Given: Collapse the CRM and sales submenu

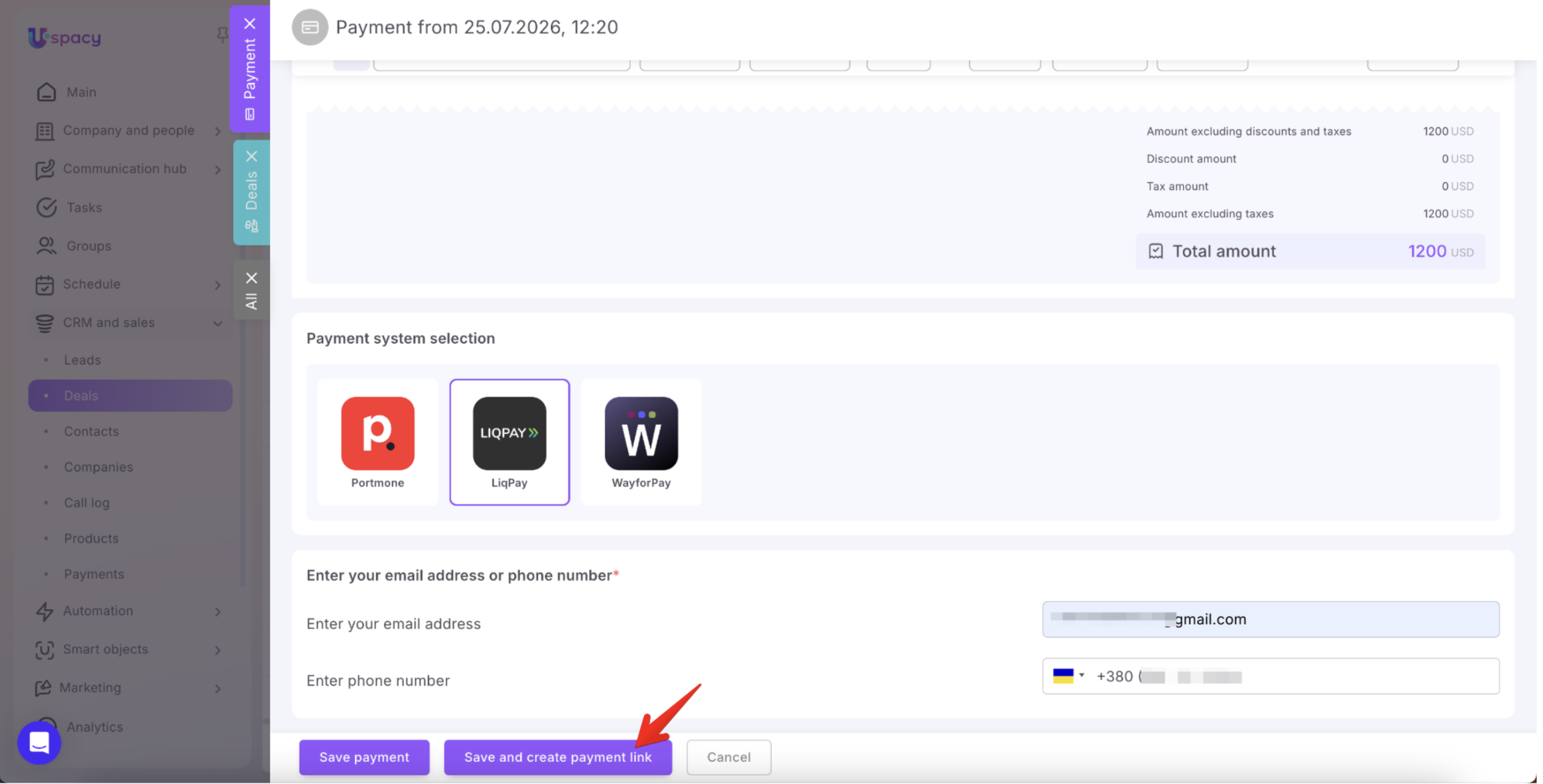Looking at the screenshot, I should (x=218, y=324).
